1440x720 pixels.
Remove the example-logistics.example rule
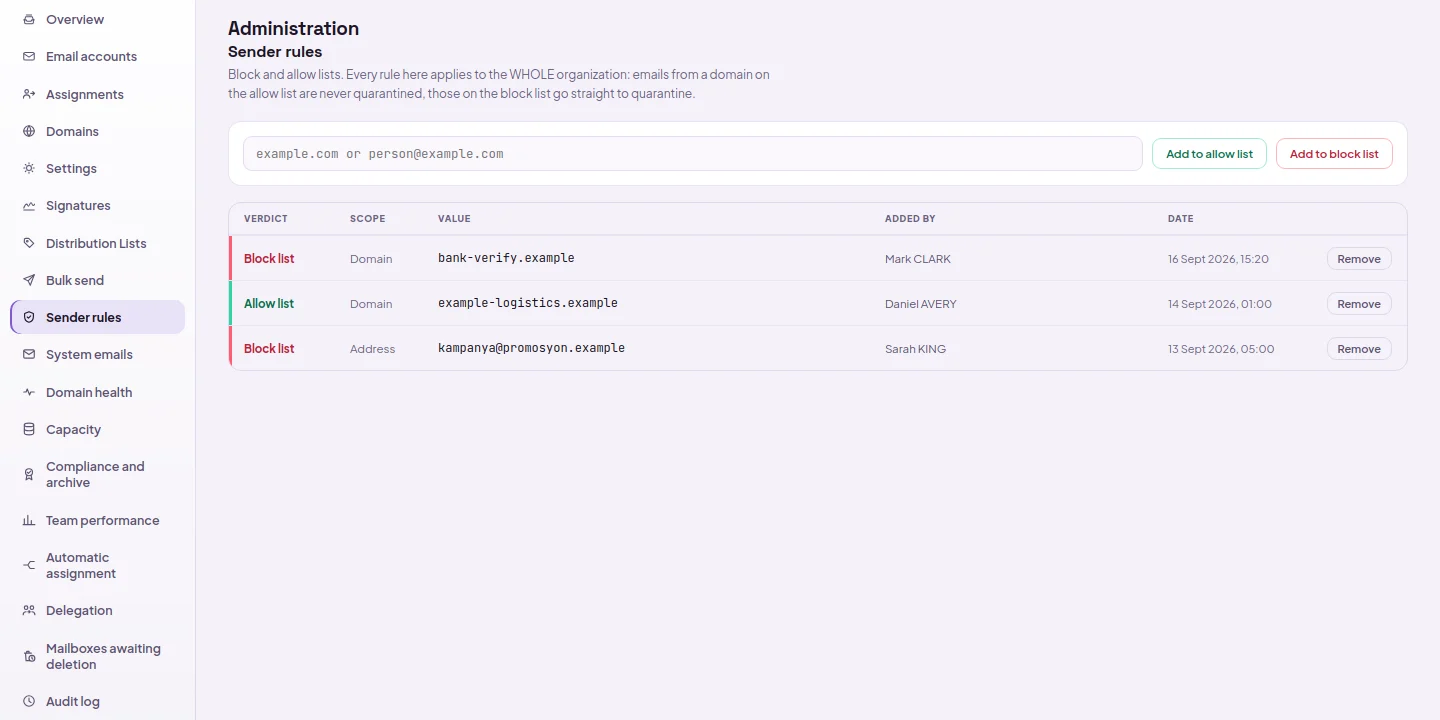click(x=1359, y=304)
